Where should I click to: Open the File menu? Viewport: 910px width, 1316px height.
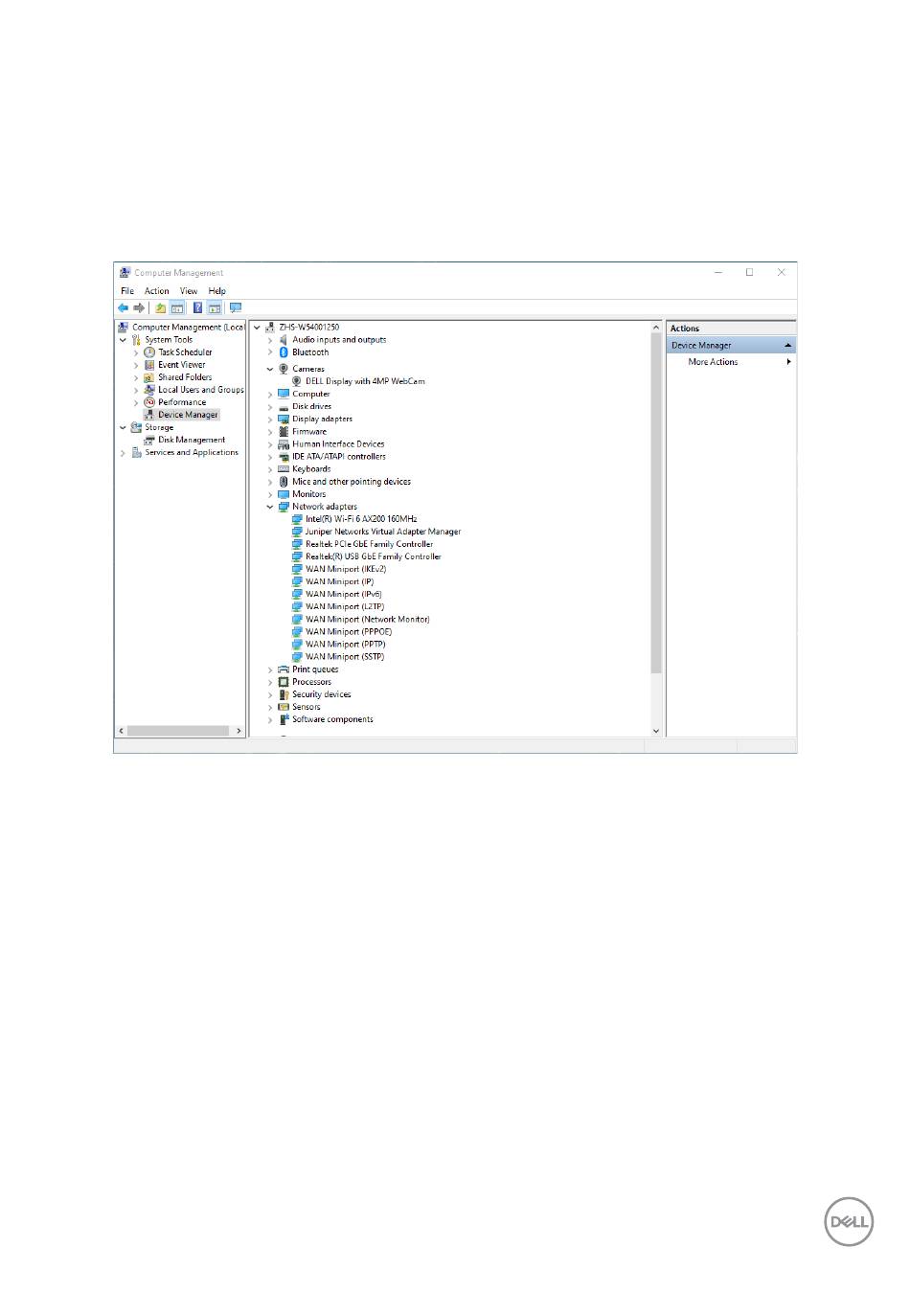127,291
